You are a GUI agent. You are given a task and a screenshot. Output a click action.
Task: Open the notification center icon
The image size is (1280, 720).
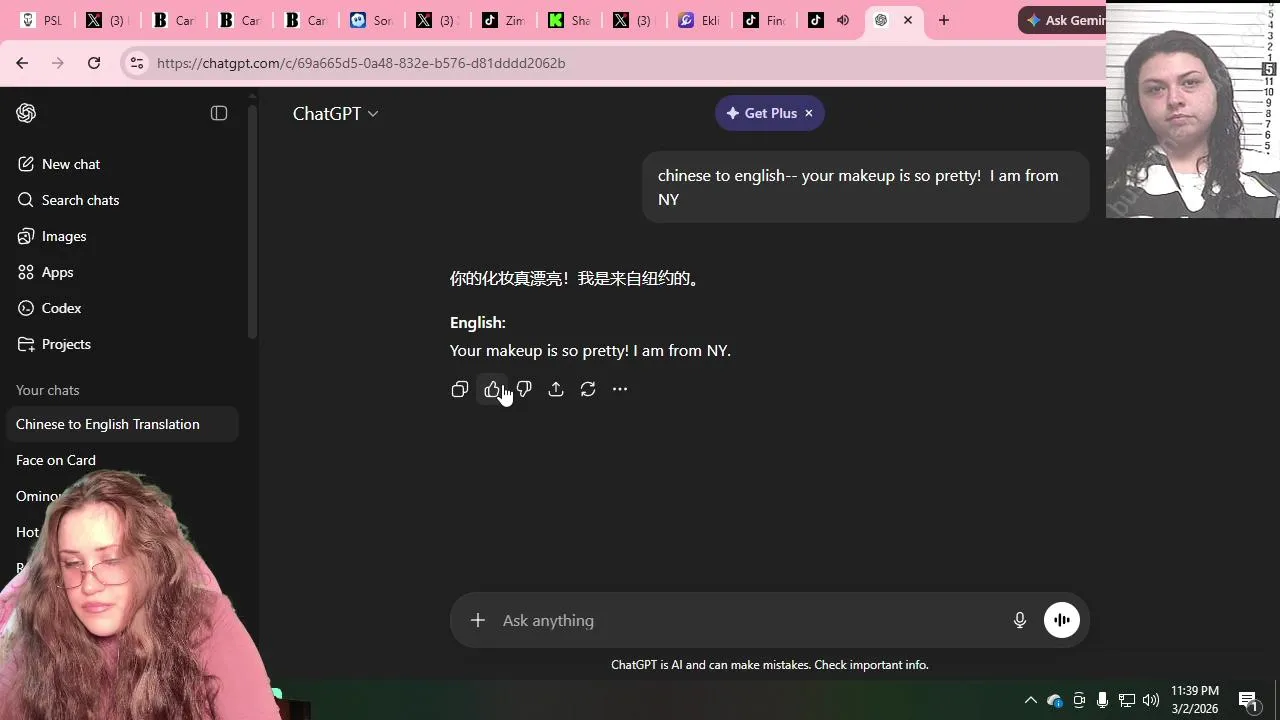click(1248, 700)
